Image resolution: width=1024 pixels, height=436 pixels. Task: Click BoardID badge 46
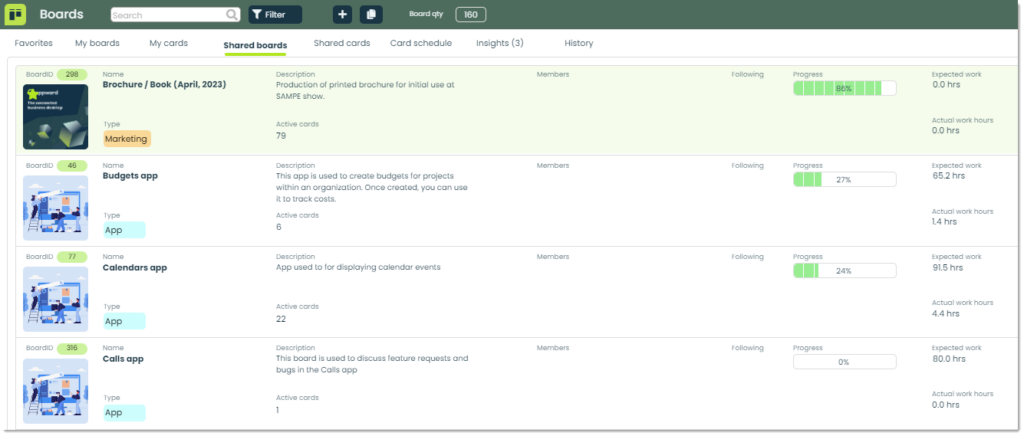[72, 166]
